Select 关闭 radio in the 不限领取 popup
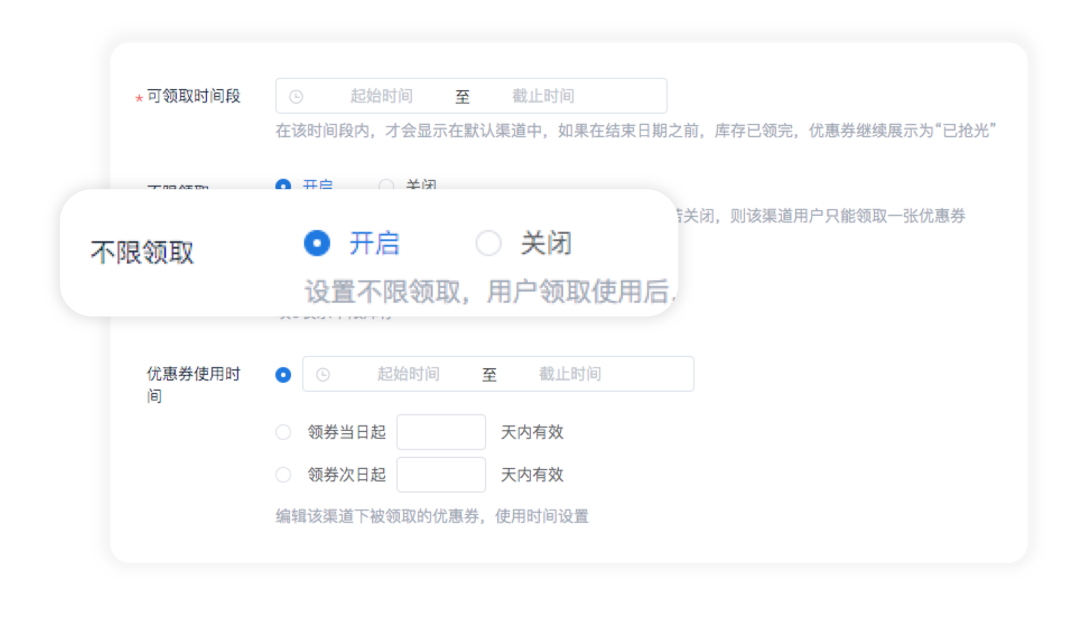The width and height of the screenshot is (1080, 618). coord(489,243)
